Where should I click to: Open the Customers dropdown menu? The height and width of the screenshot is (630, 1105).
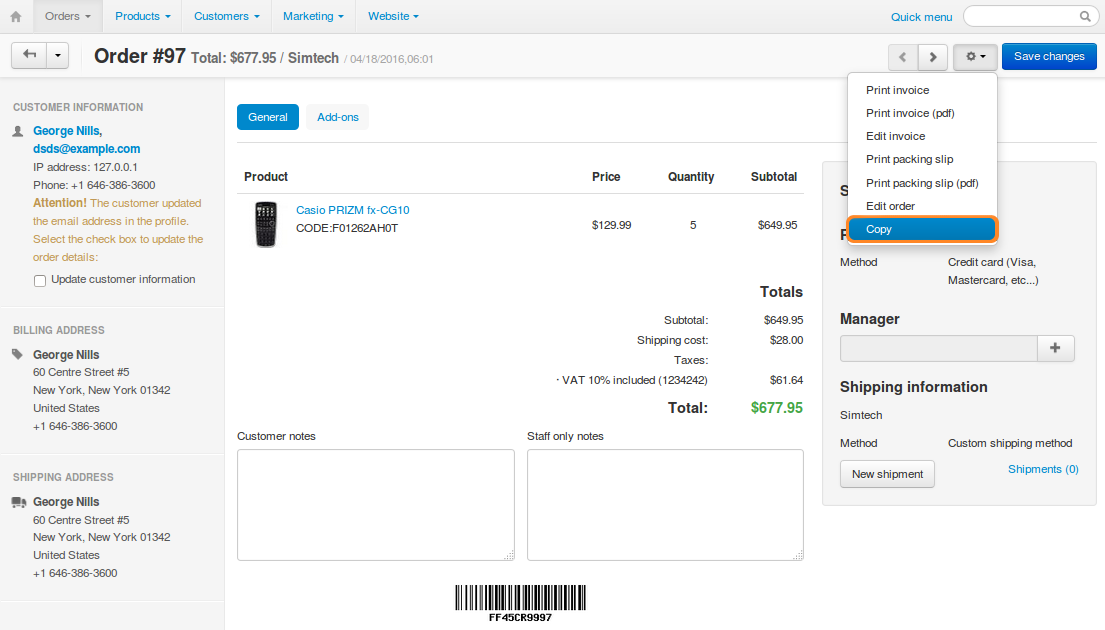coord(227,16)
